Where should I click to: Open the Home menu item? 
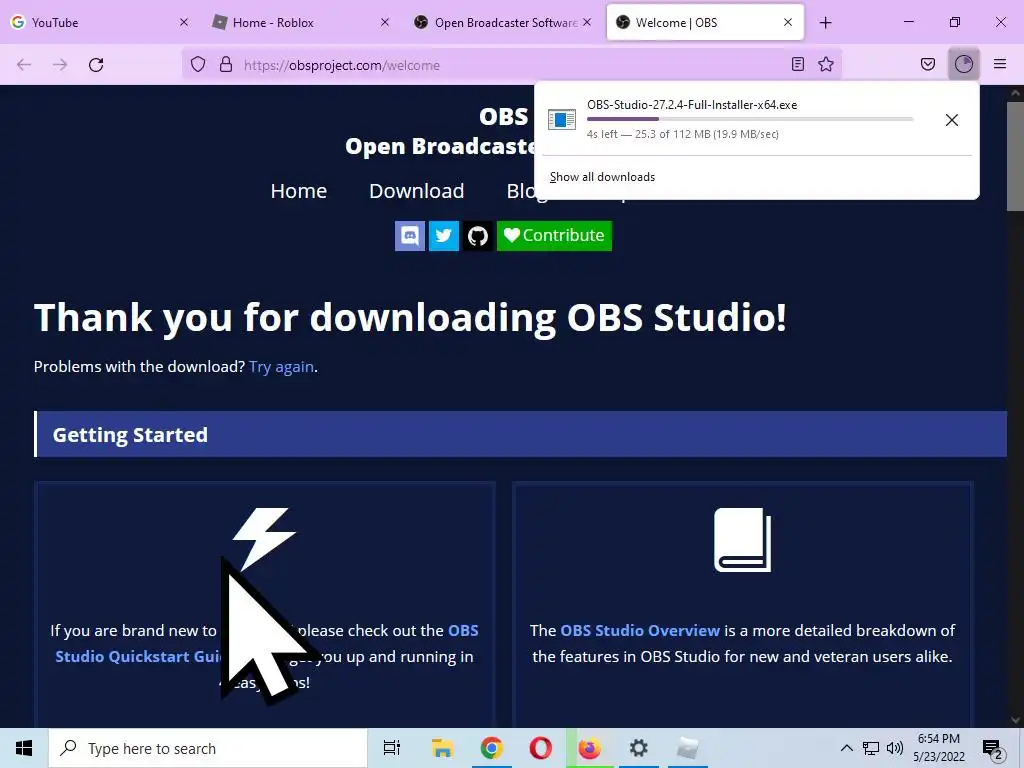coord(298,191)
